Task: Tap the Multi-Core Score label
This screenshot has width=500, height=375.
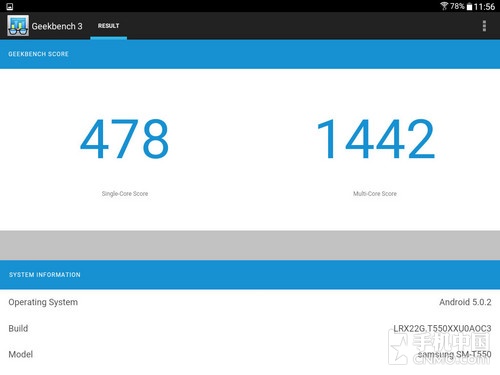Action: click(375, 194)
